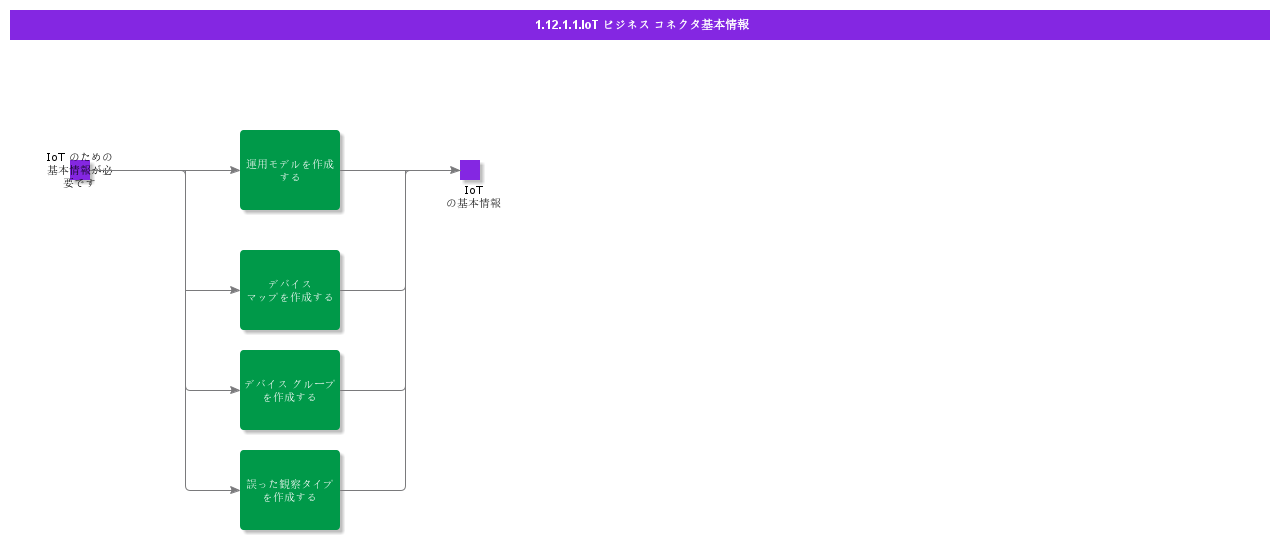Select the 'デバイス グループを作成する' process box

coord(290,390)
